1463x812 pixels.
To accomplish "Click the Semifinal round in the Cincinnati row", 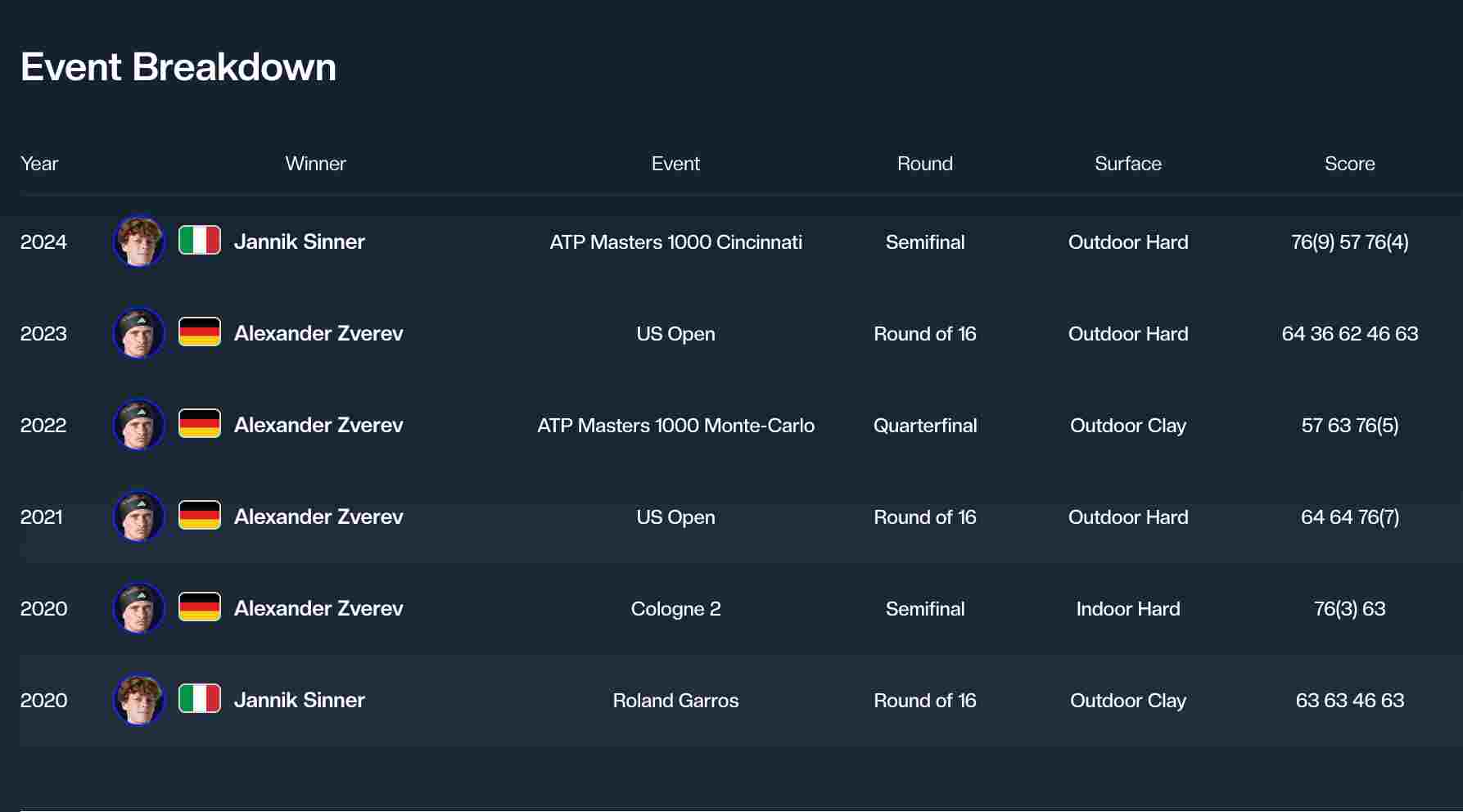I will pyautogui.click(x=925, y=242).
